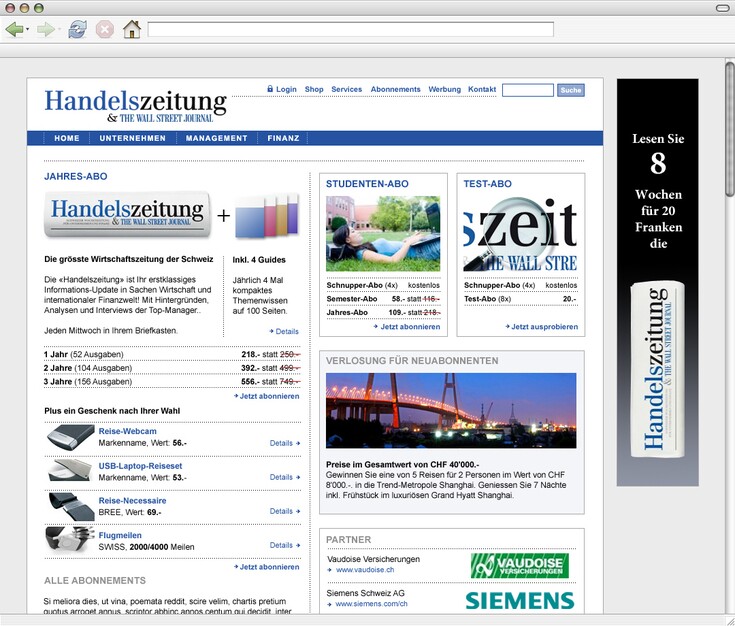
Task: Click the Login lock icon
Action: [x=270, y=89]
